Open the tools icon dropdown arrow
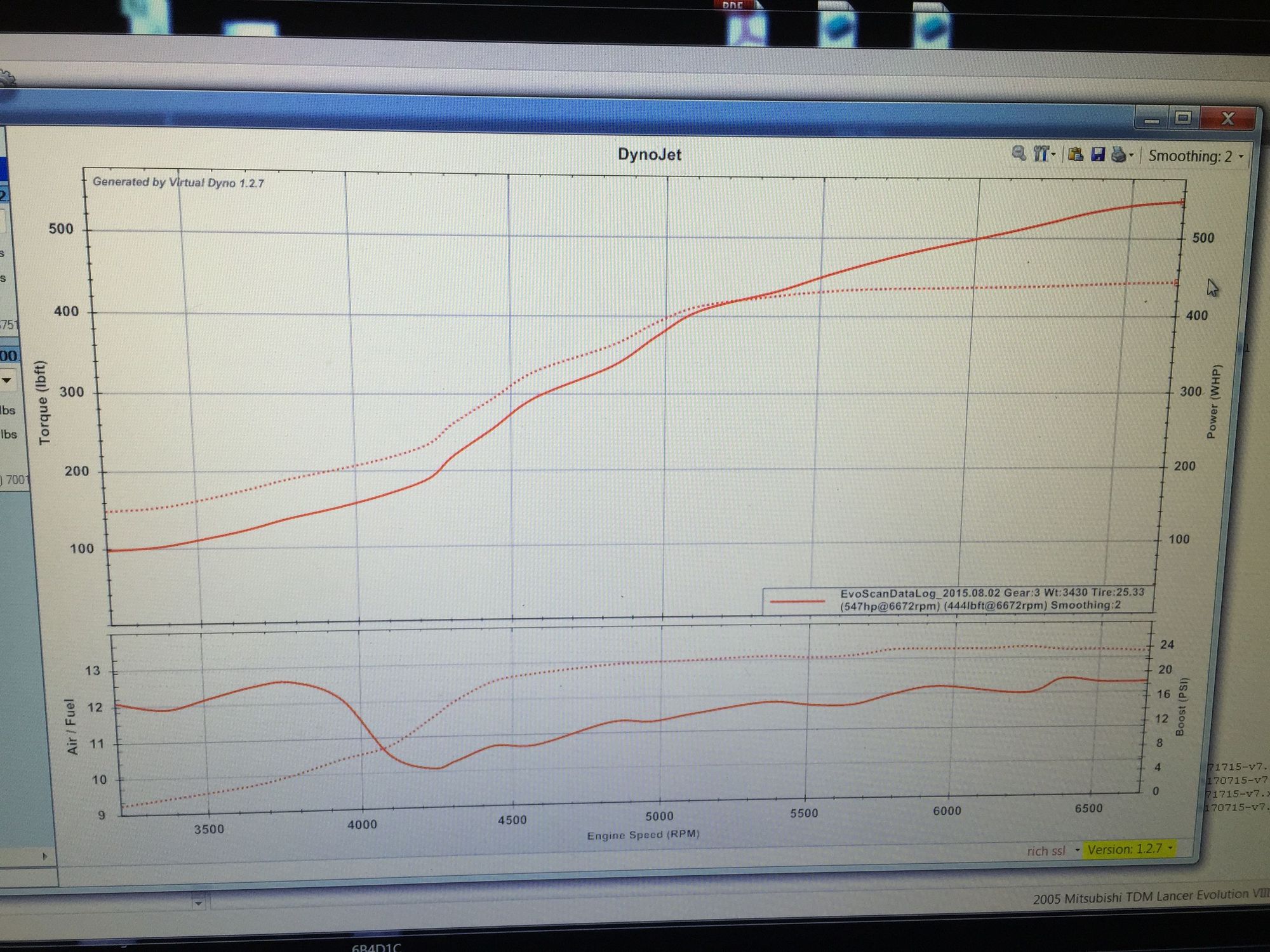This screenshot has height=952, width=1270. [x=1053, y=154]
